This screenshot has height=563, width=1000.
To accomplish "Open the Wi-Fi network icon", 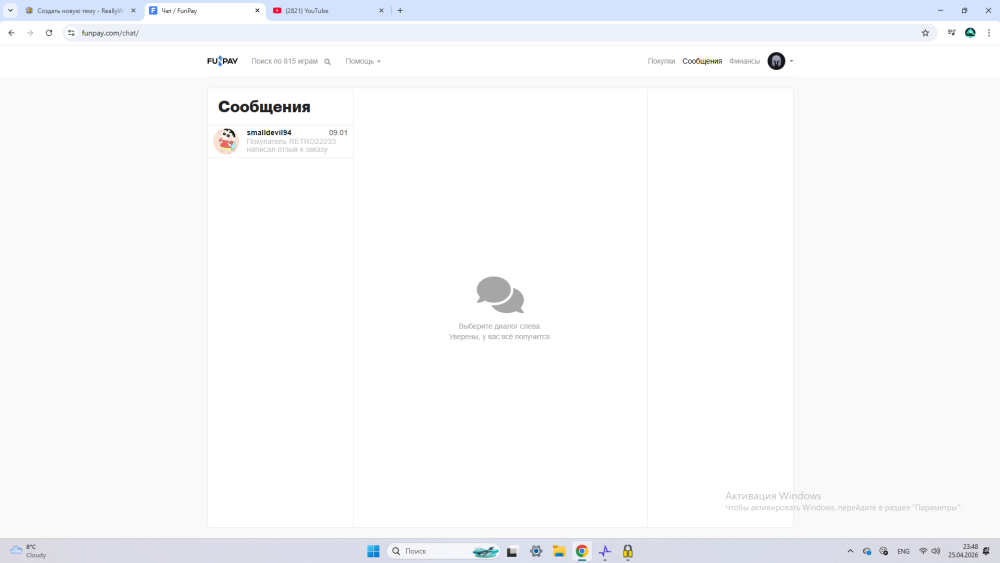I will pos(923,552).
